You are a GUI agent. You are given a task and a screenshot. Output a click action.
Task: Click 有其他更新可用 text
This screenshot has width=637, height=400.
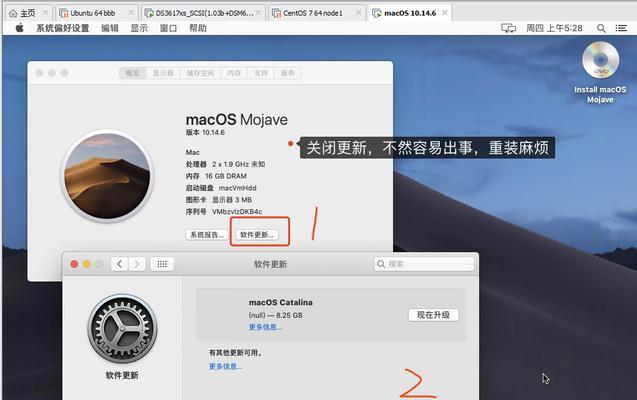click(x=235, y=352)
